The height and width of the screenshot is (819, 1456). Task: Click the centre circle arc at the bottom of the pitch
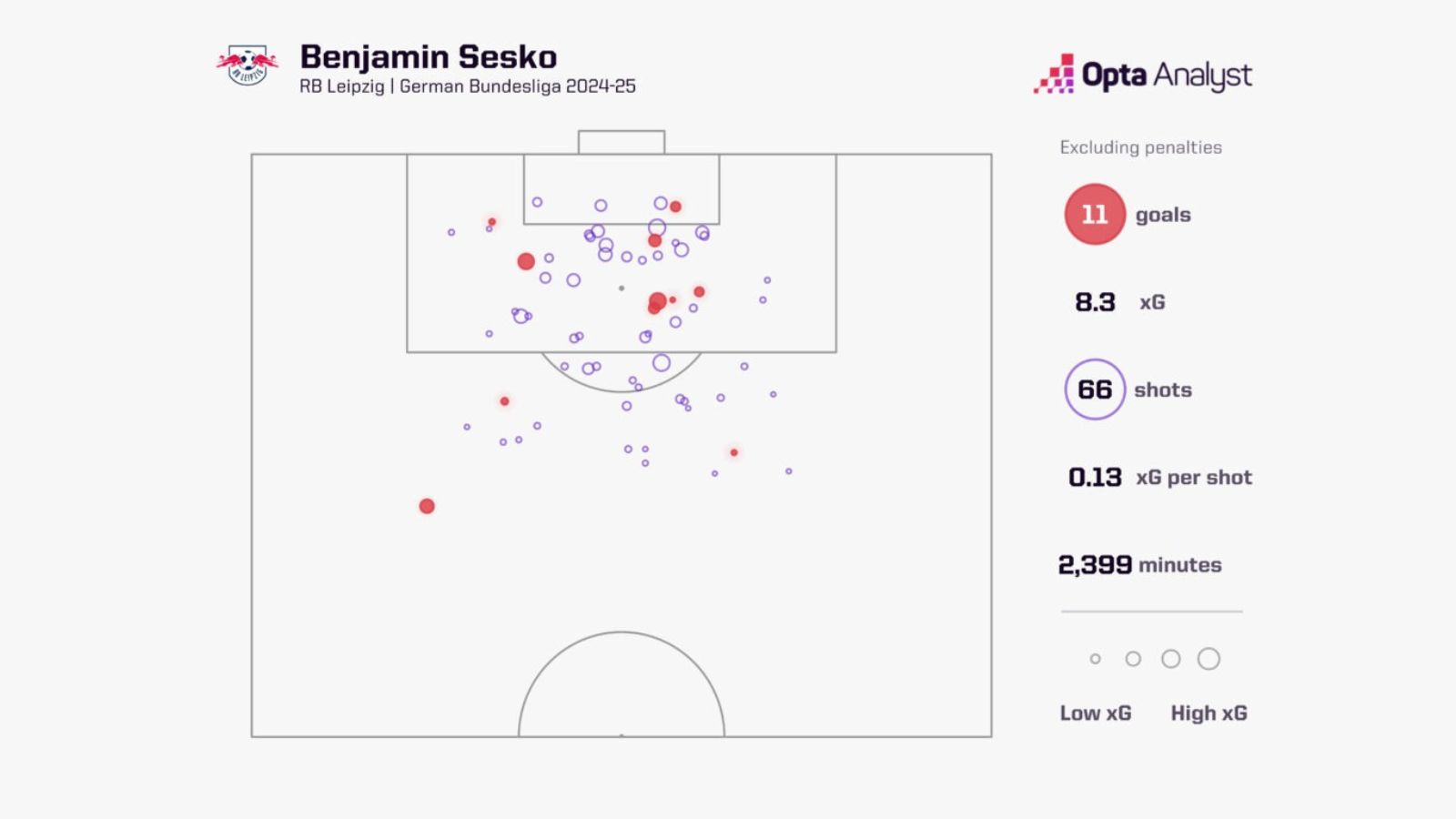[622, 683]
